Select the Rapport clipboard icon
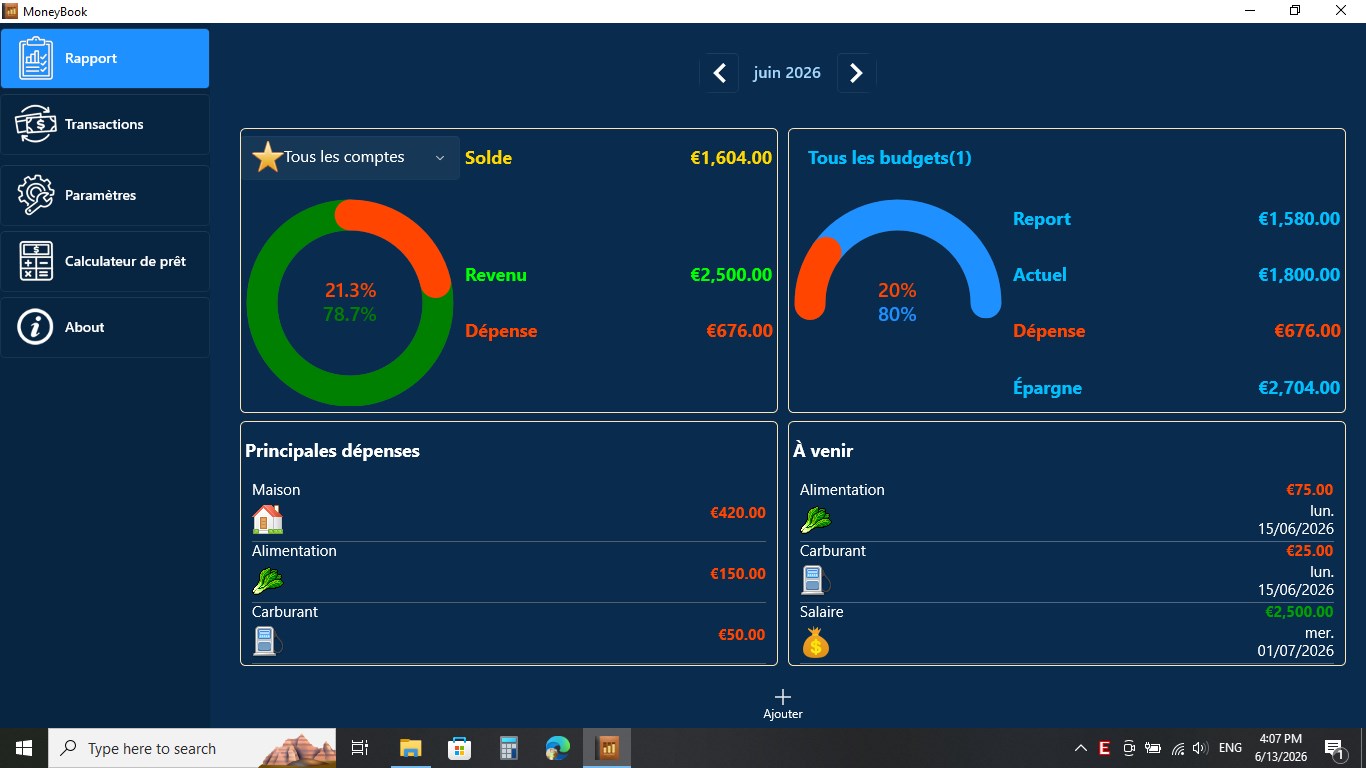The width and height of the screenshot is (1366, 768). tap(36, 58)
